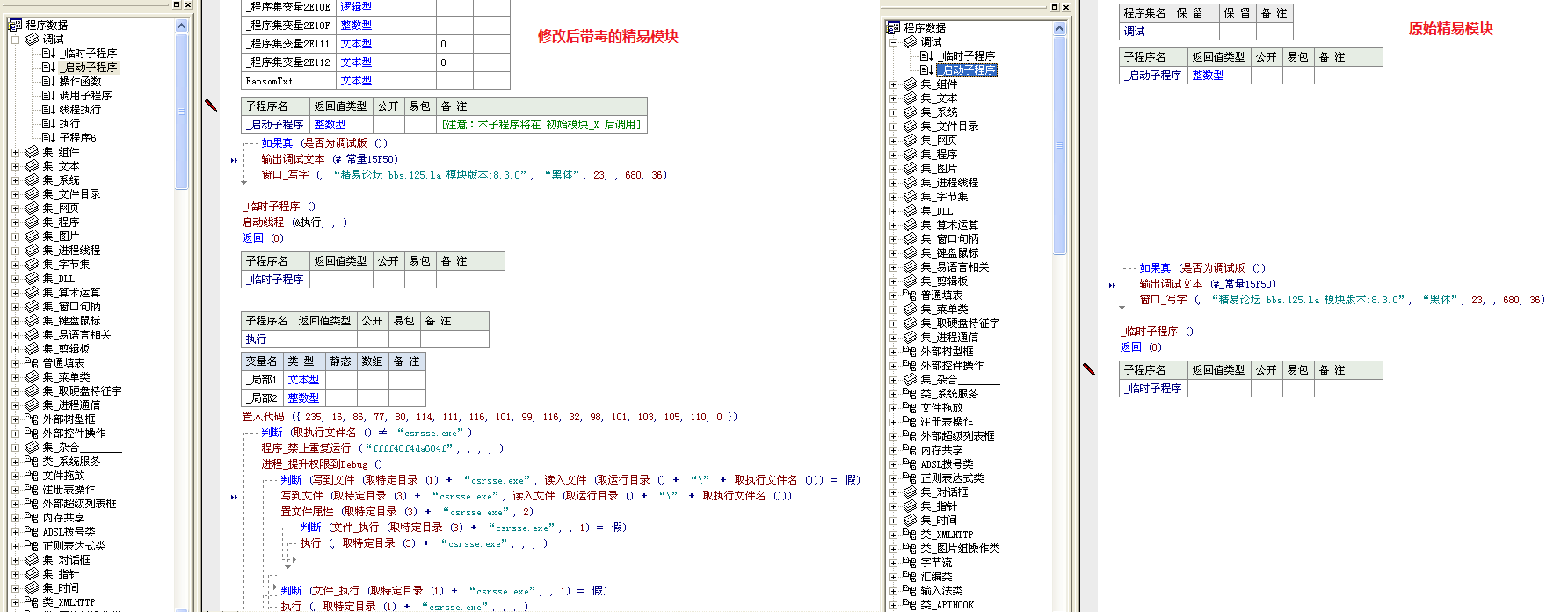This screenshot has width=1568, height=612.
Task: Click the 逻辑型 data type cell
Action: (x=356, y=7)
